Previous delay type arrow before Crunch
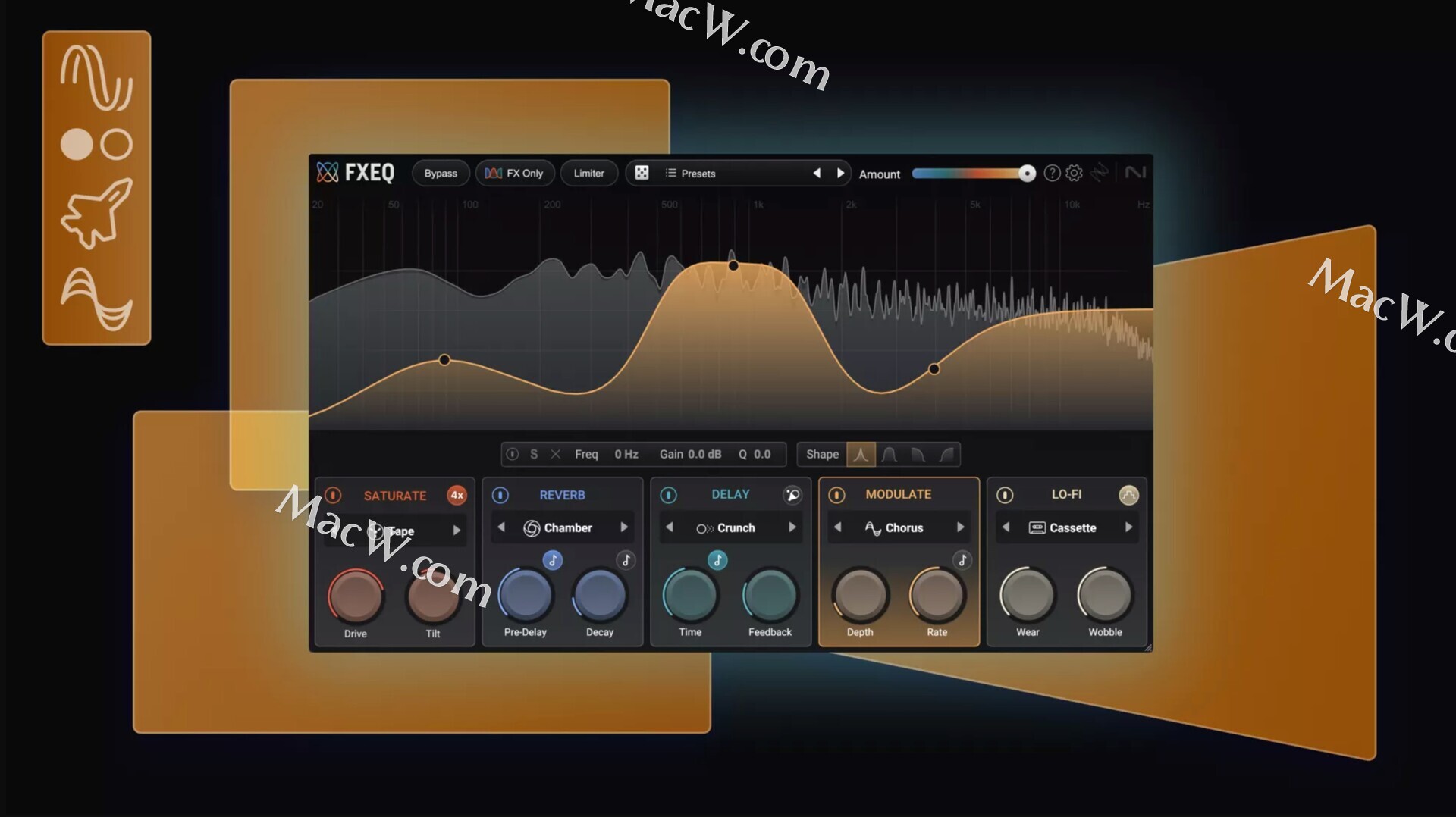Screen dimensions: 1456x817 click(670, 527)
